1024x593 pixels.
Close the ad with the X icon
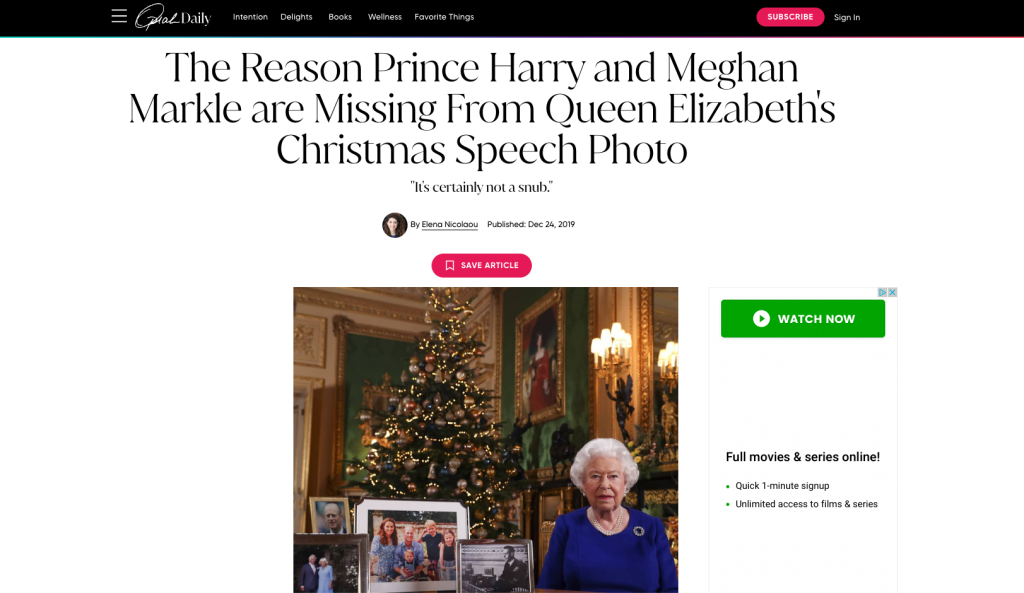tap(892, 293)
